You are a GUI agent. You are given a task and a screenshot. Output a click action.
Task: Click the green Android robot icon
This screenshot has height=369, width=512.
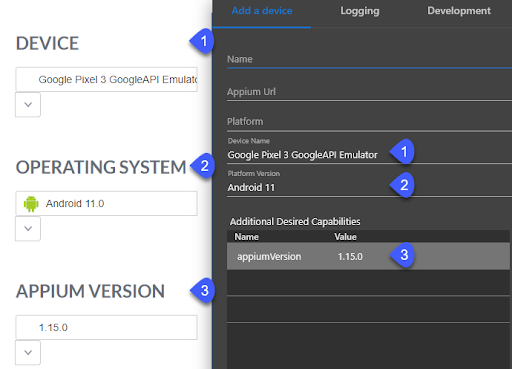31,204
